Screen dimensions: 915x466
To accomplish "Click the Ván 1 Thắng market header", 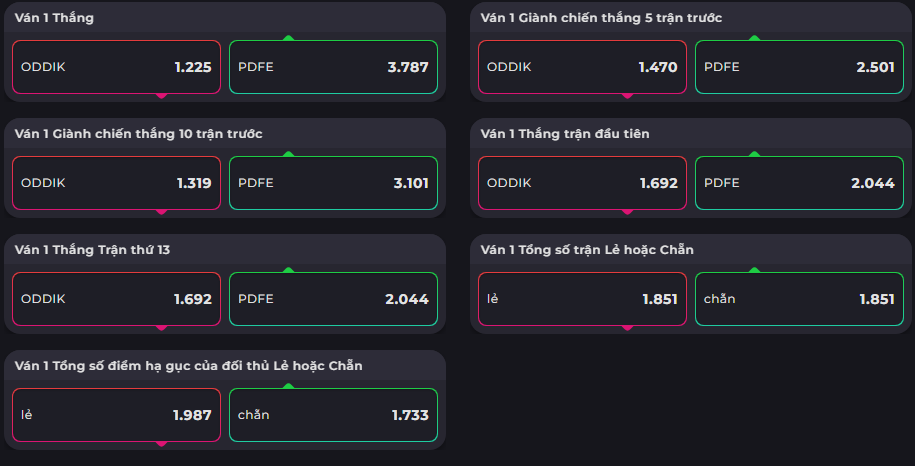I will (x=225, y=18).
